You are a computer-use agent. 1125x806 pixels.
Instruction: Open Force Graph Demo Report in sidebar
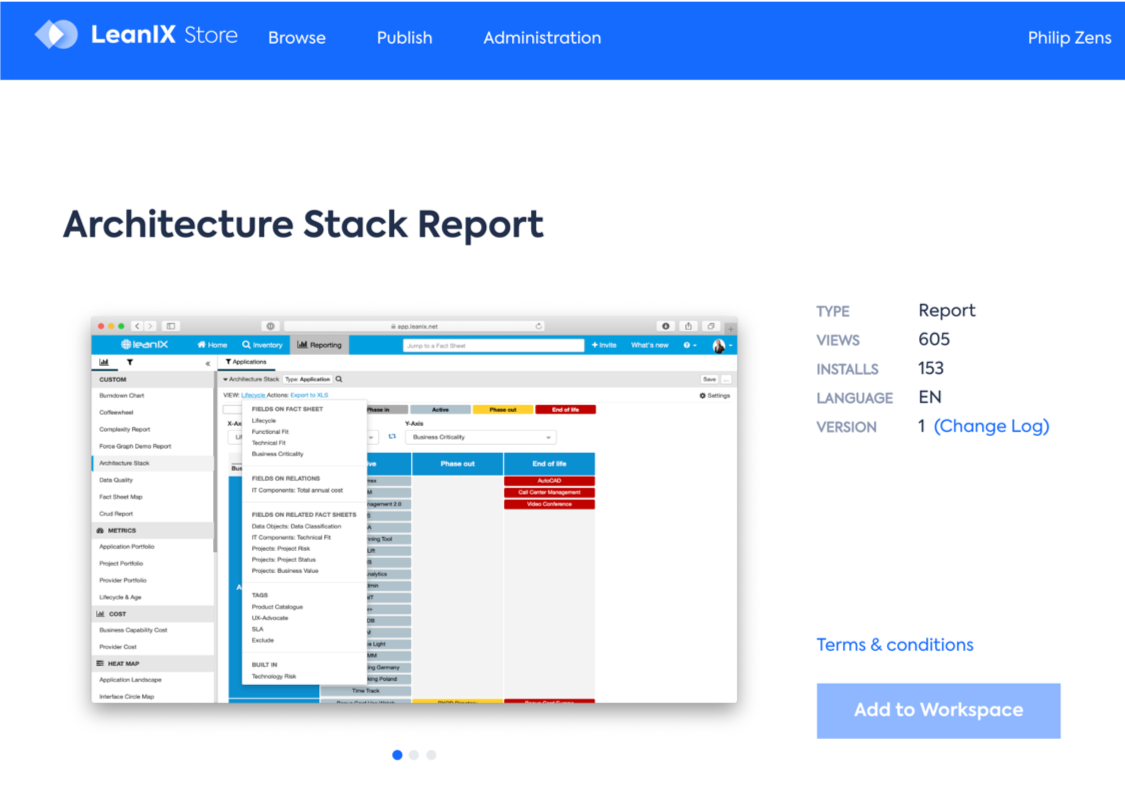coord(135,446)
